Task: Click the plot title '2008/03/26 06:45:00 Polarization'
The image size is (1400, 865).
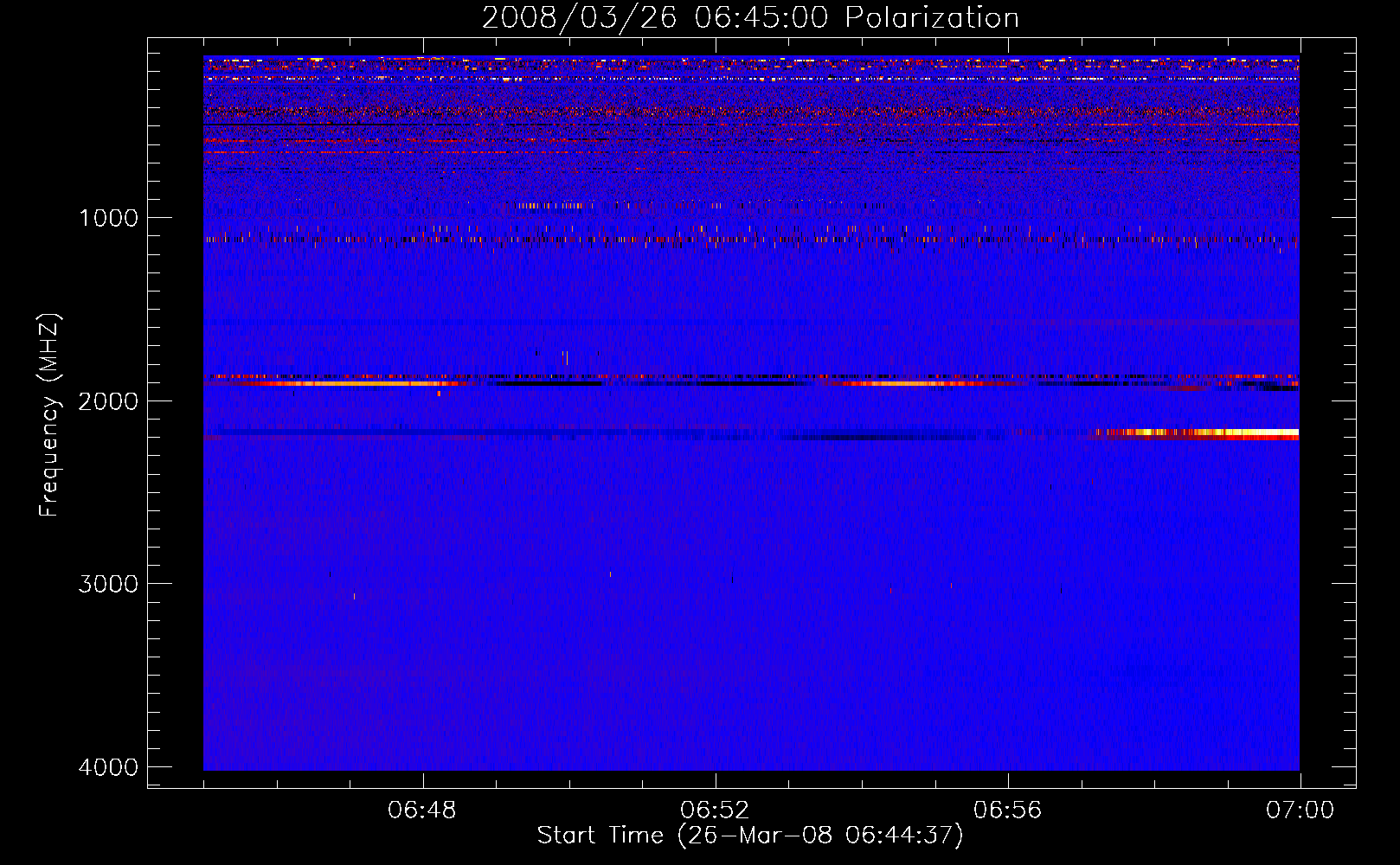Action: 750,17
